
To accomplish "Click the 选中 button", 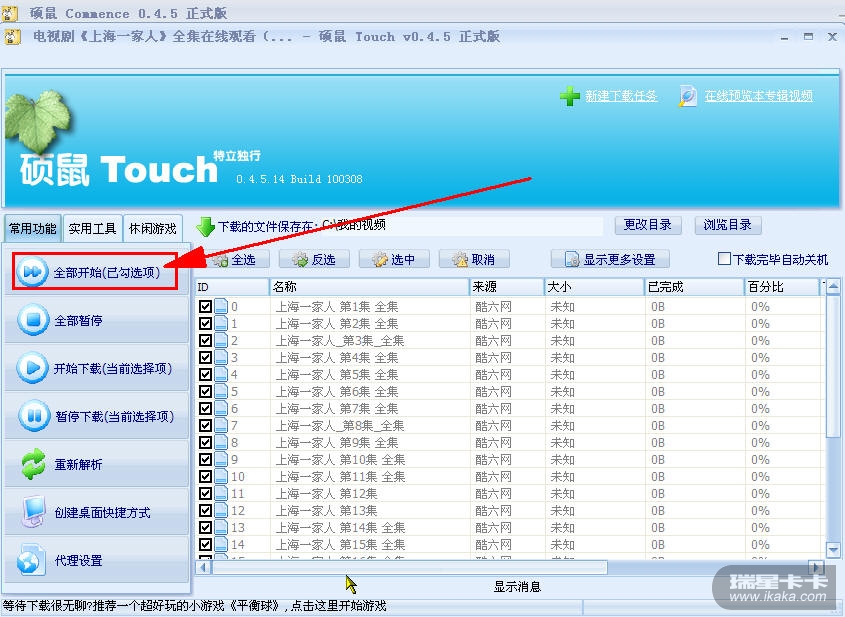I will point(394,259).
